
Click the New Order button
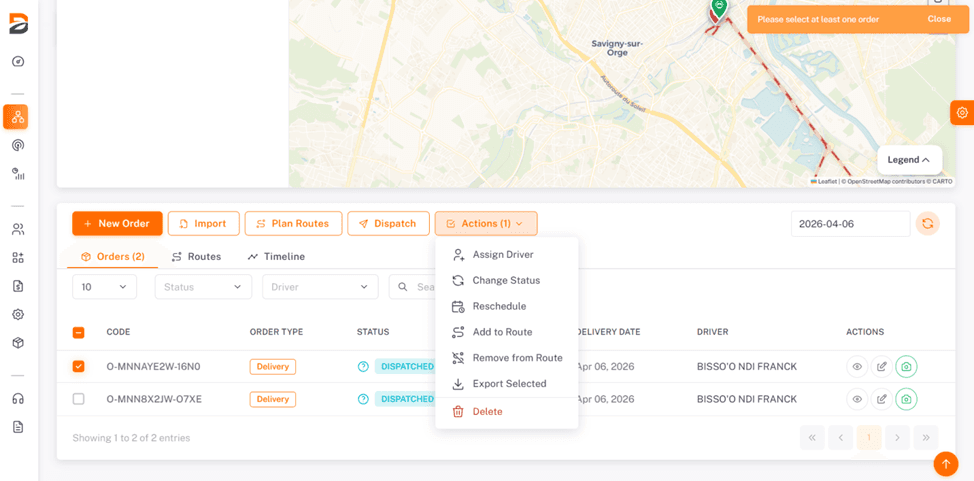coord(117,224)
